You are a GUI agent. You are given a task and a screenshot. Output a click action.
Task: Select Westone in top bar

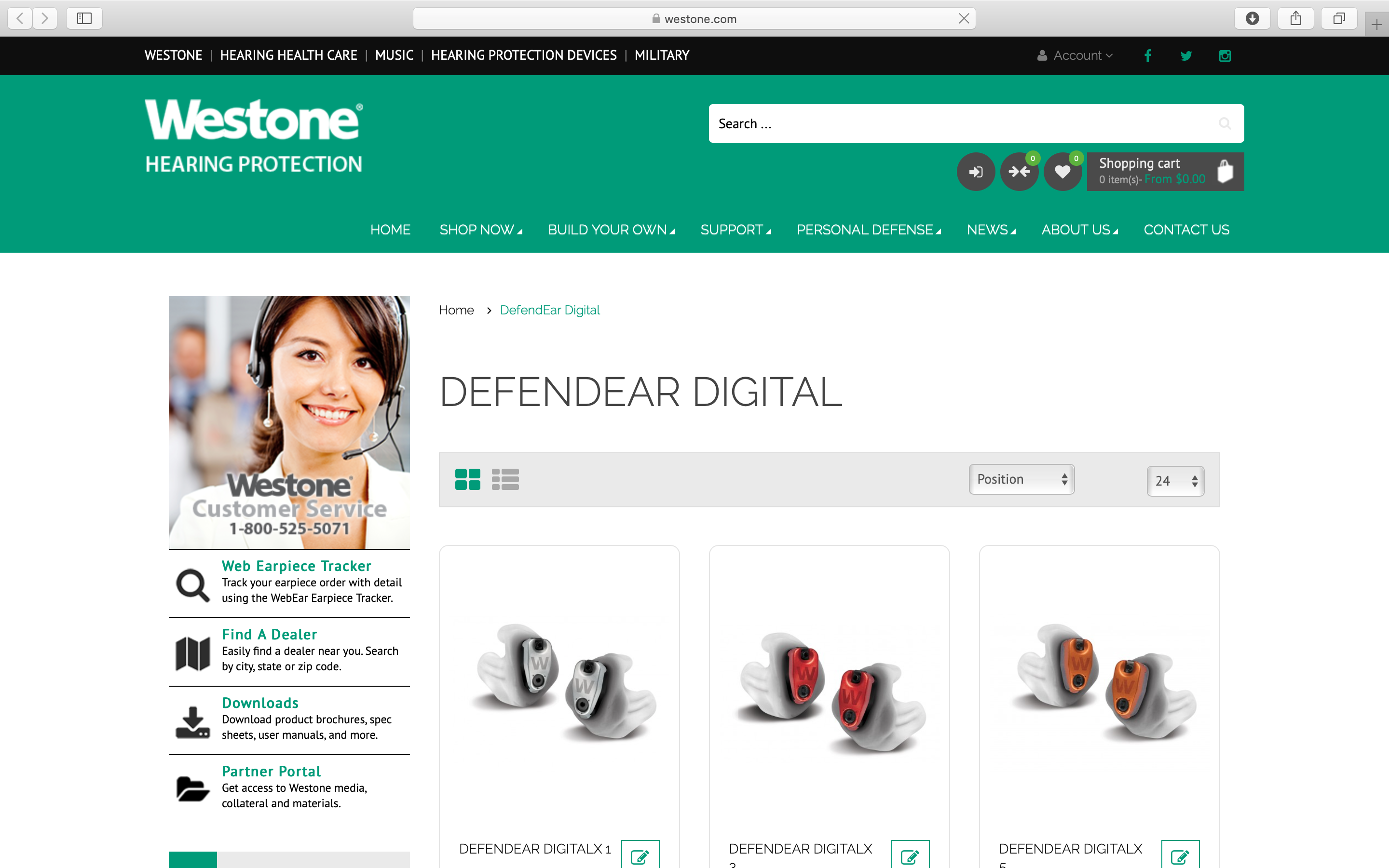173,55
